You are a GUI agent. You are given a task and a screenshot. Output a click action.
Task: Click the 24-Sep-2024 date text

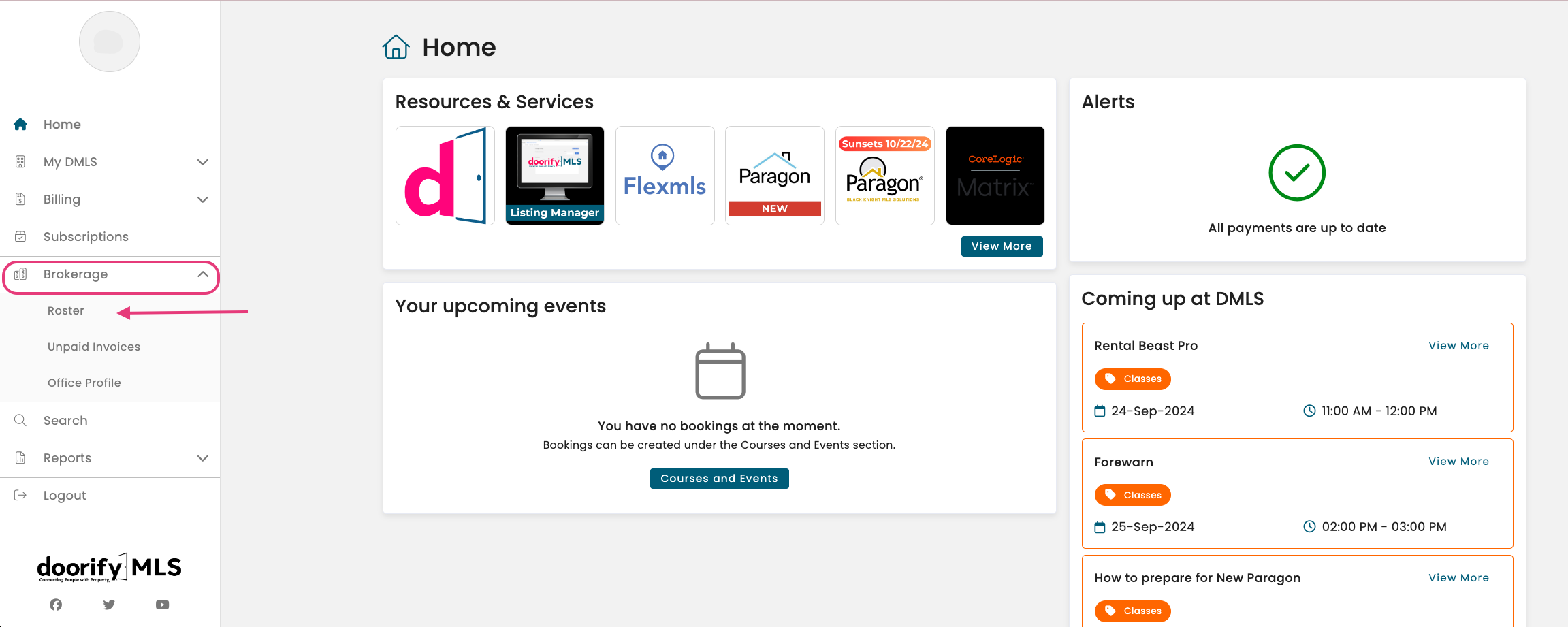[1153, 411]
